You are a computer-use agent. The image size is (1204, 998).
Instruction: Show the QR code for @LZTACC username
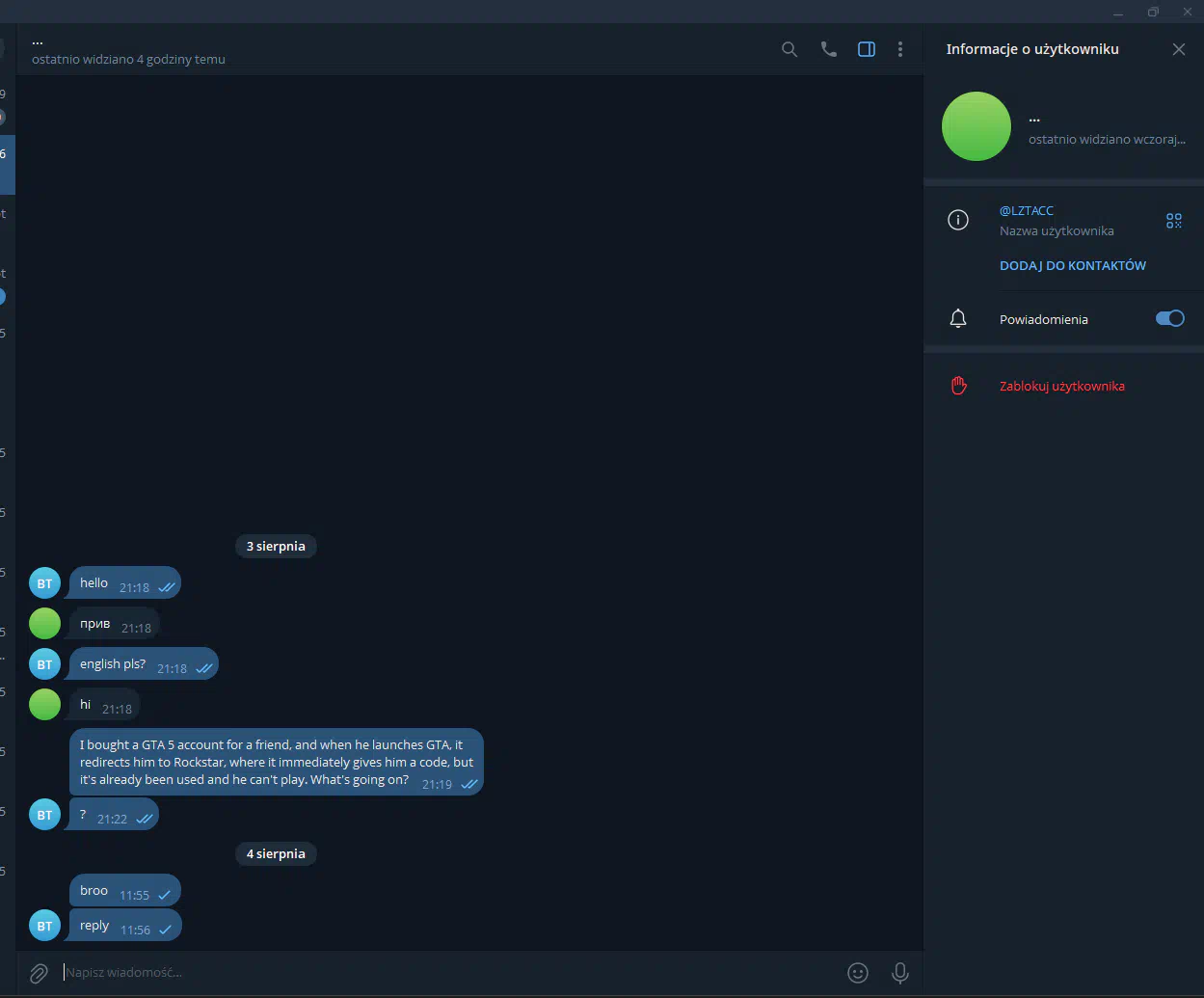(1174, 221)
